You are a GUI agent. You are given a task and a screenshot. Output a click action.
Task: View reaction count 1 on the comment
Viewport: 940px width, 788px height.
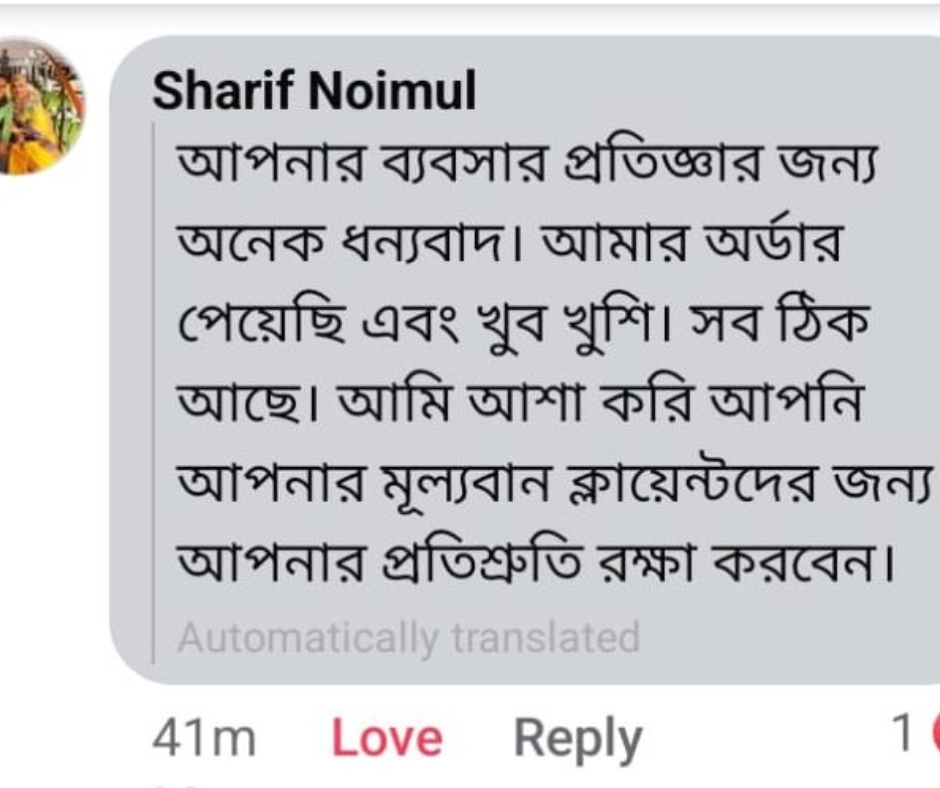pos(903,737)
